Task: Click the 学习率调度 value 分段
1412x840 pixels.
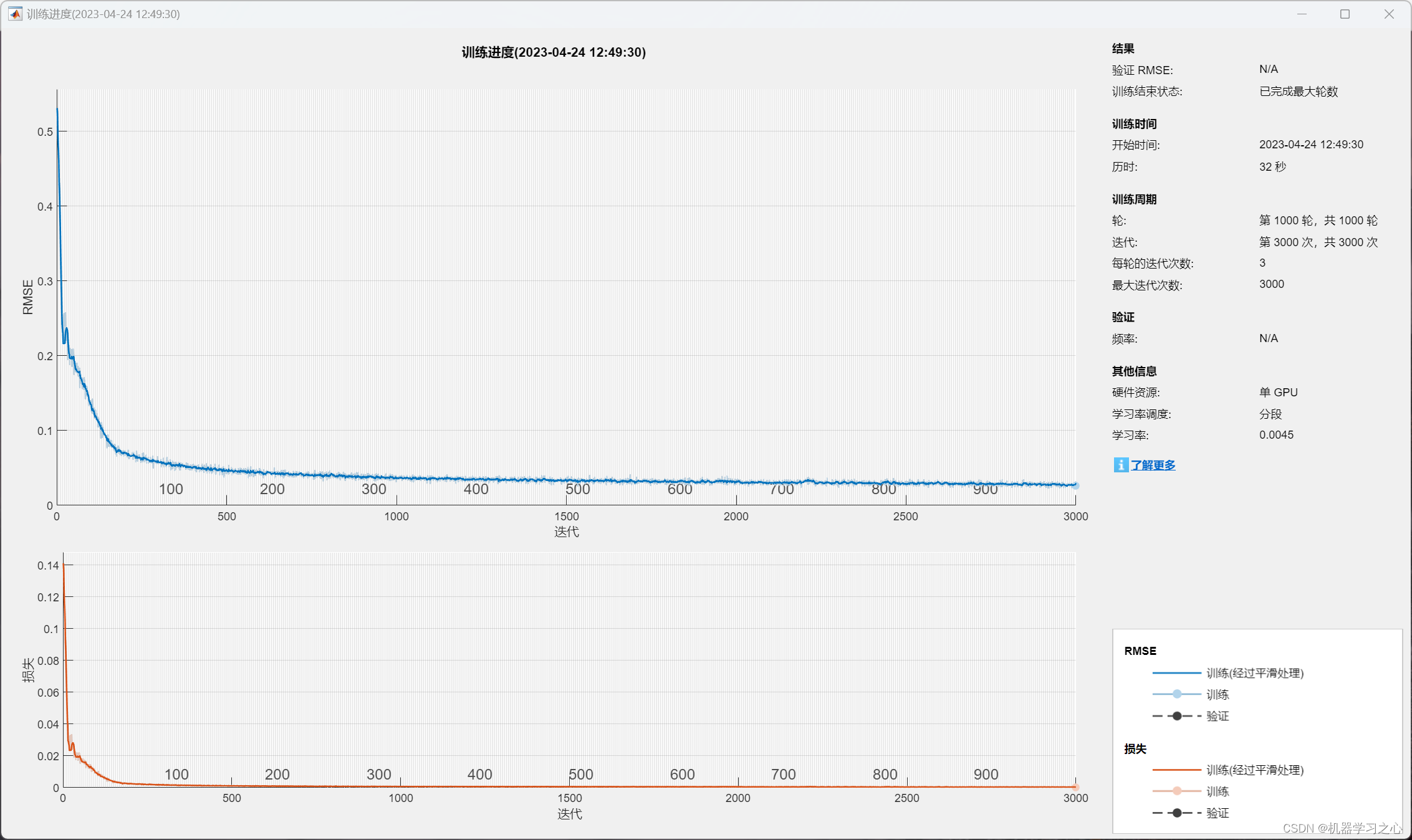Action: coord(1270,414)
